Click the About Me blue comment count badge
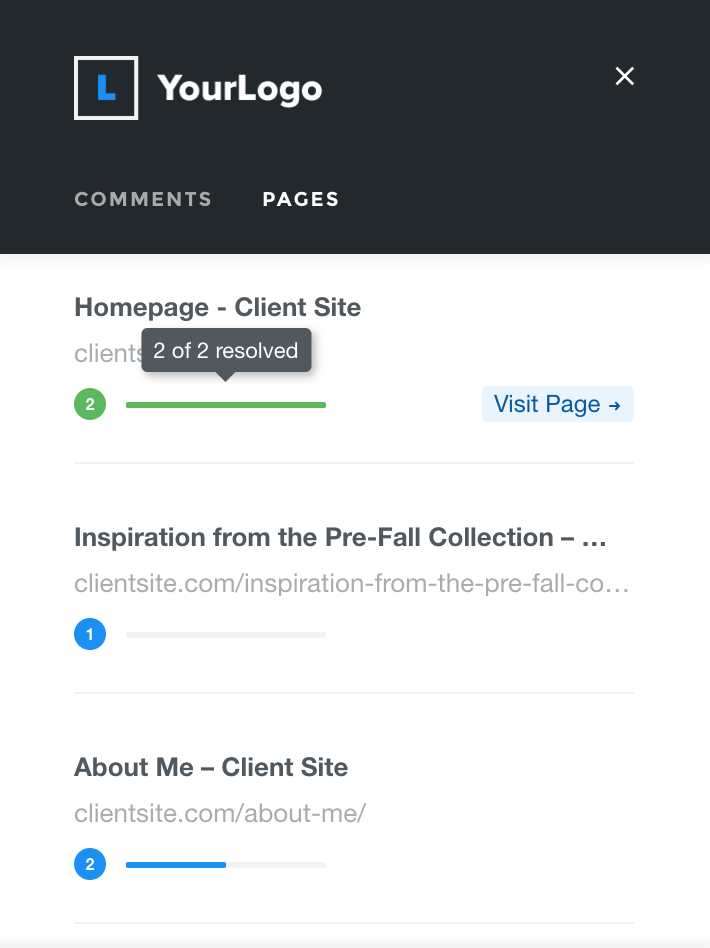This screenshot has width=710, height=948. pos(90,865)
